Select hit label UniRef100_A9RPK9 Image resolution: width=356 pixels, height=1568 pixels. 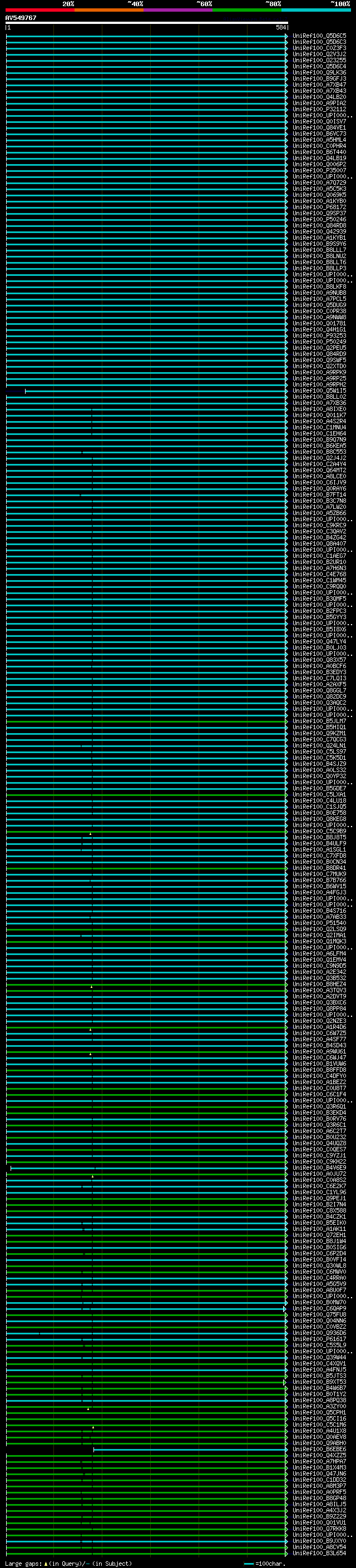tap(319, 373)
